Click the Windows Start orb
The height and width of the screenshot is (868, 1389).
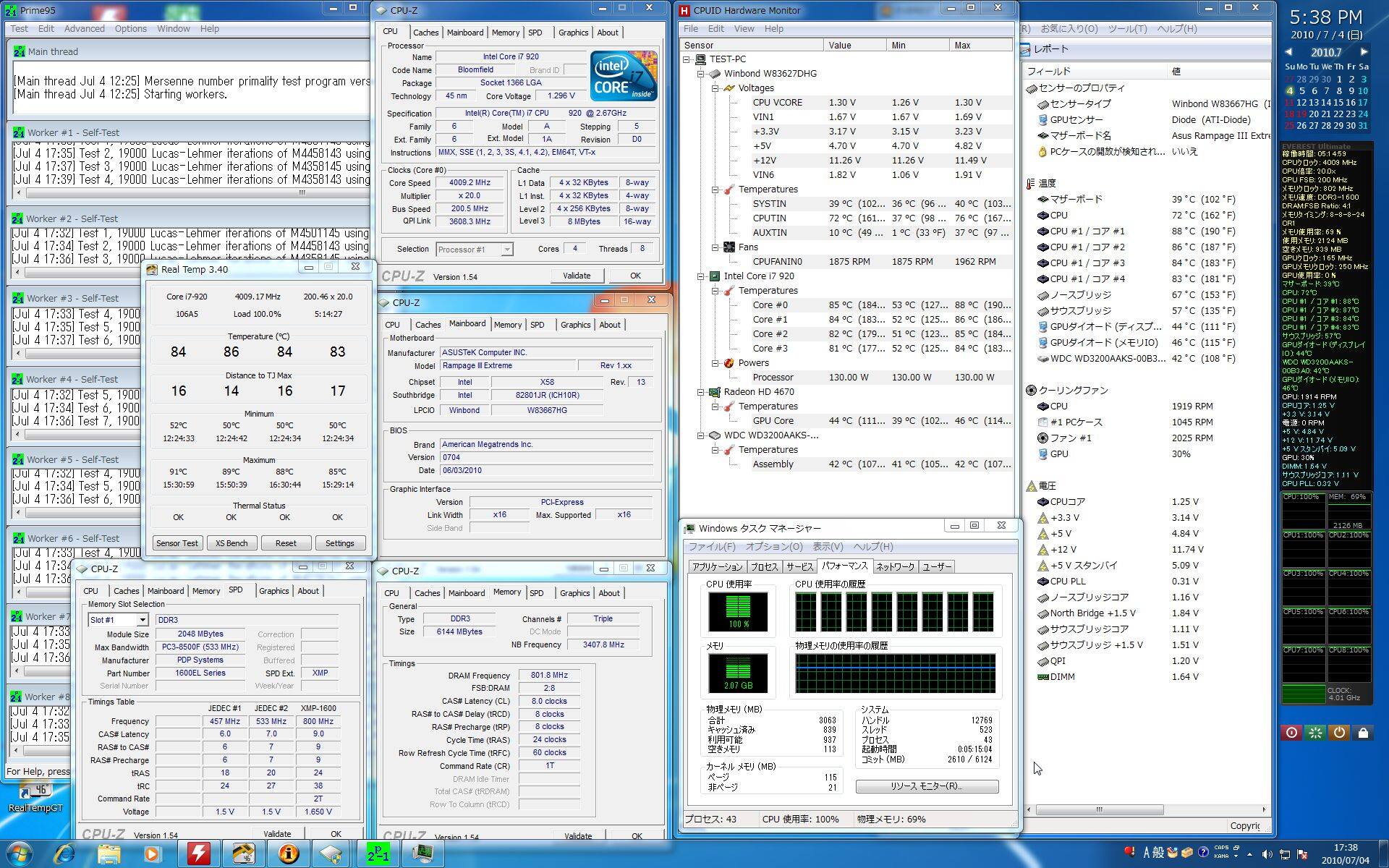click(x=19, y=854)
